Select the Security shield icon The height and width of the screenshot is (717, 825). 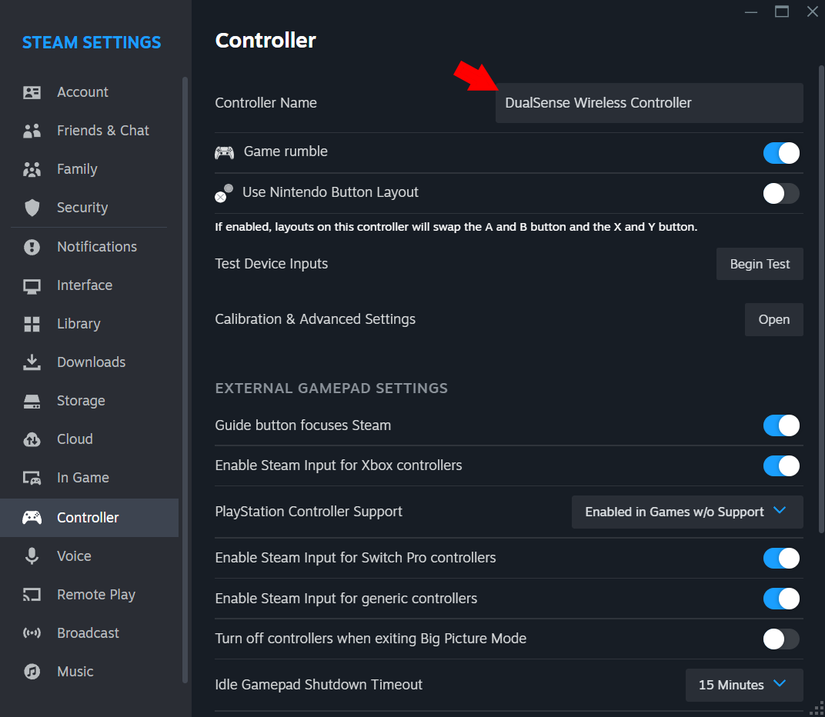32,208
